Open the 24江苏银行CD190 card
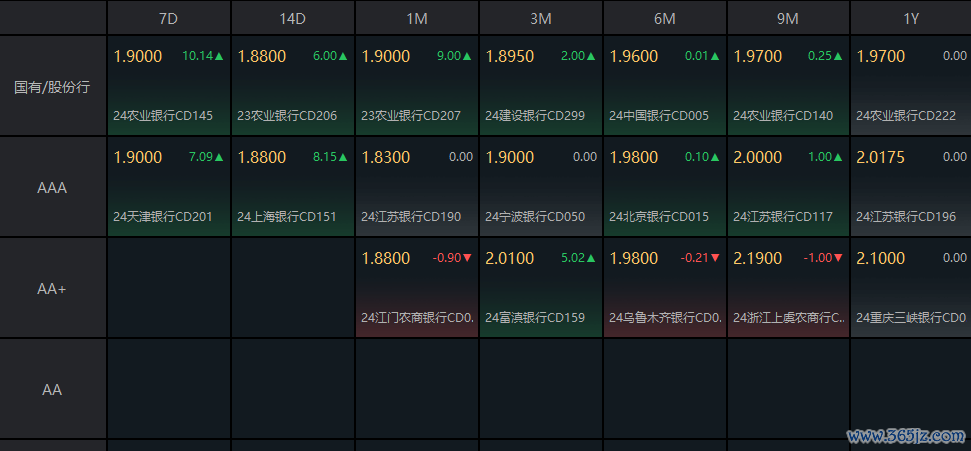The image size is (971, 451). click(417, 186)
